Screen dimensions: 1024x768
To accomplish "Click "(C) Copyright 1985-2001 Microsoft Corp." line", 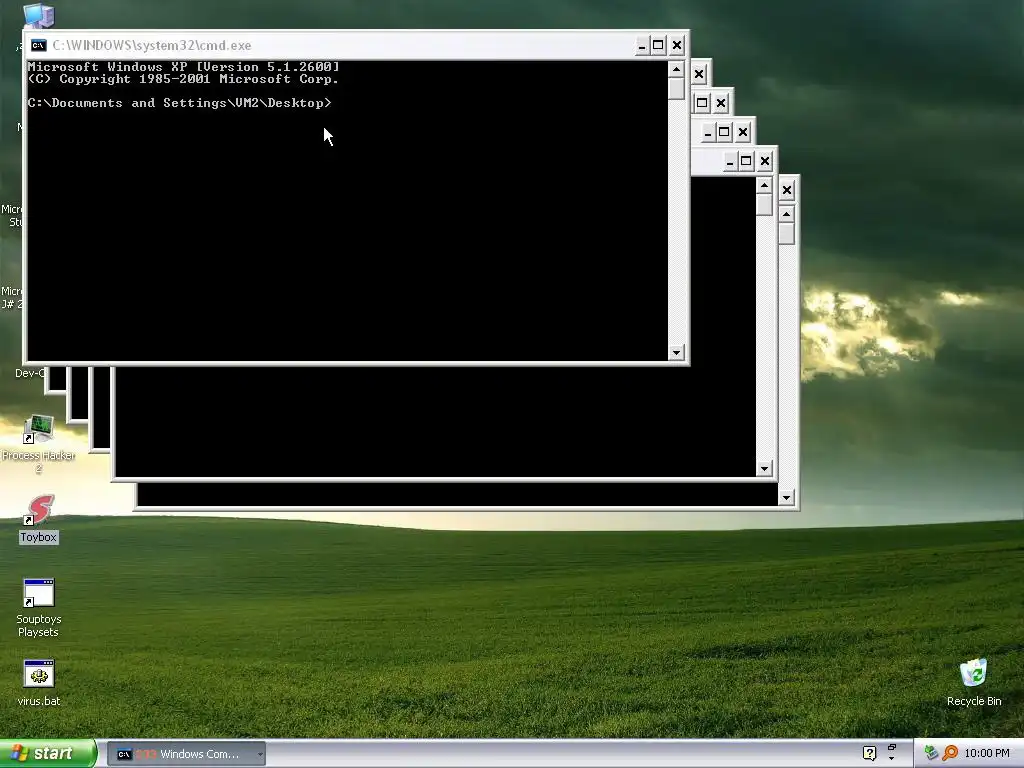I will [184, 79].
